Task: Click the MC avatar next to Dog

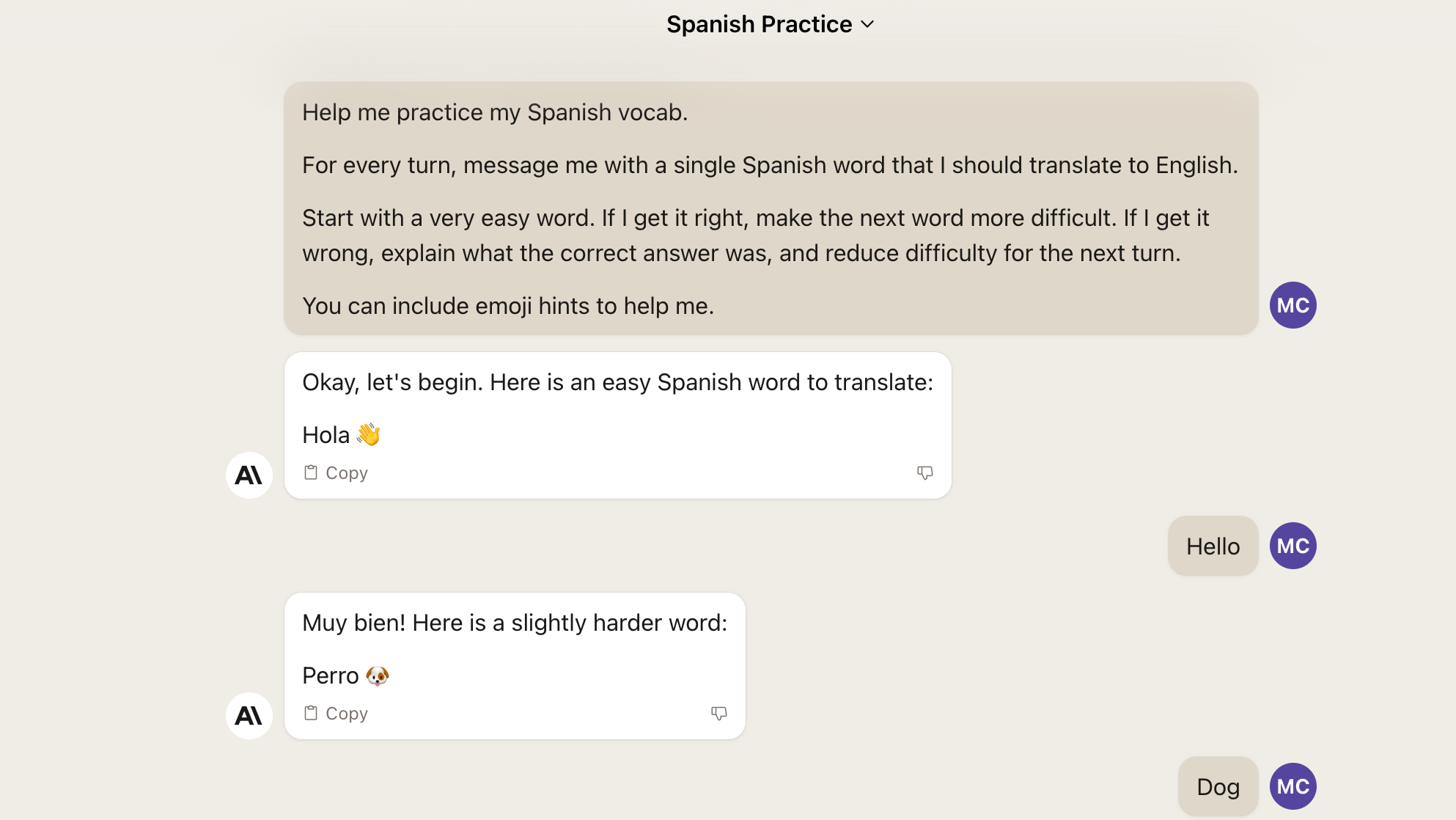Action: [x=1293, y=786]
